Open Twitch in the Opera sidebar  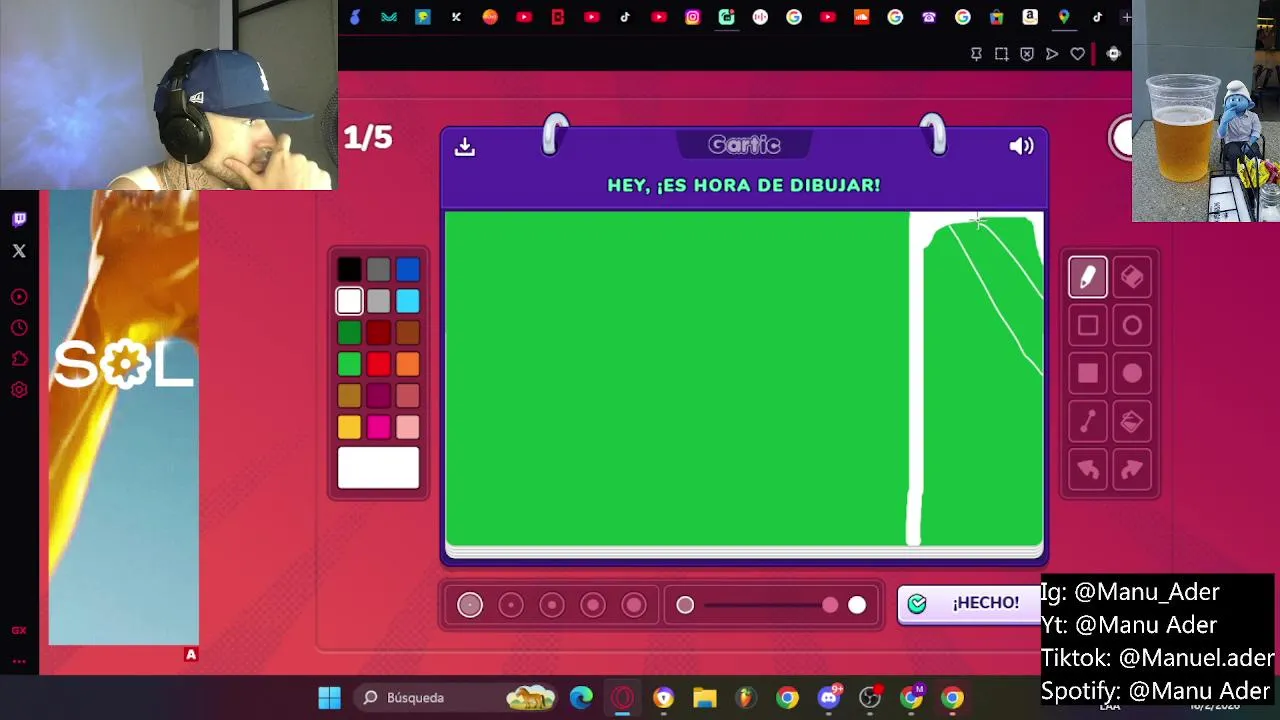[19, 219]
